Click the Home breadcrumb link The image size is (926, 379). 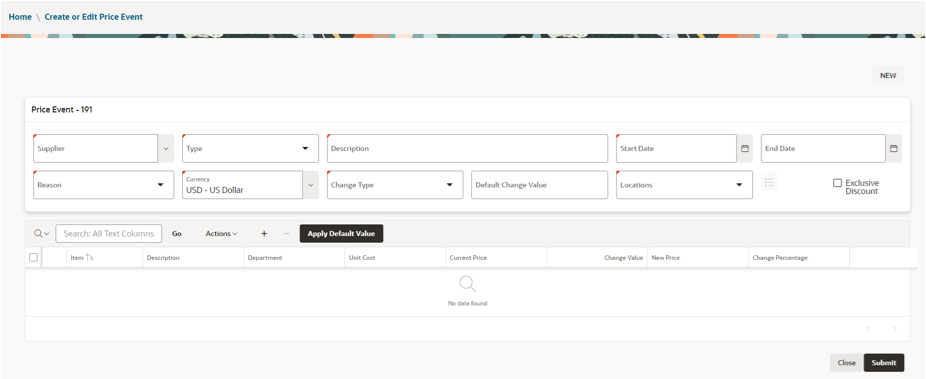click(x=20, y=17)
